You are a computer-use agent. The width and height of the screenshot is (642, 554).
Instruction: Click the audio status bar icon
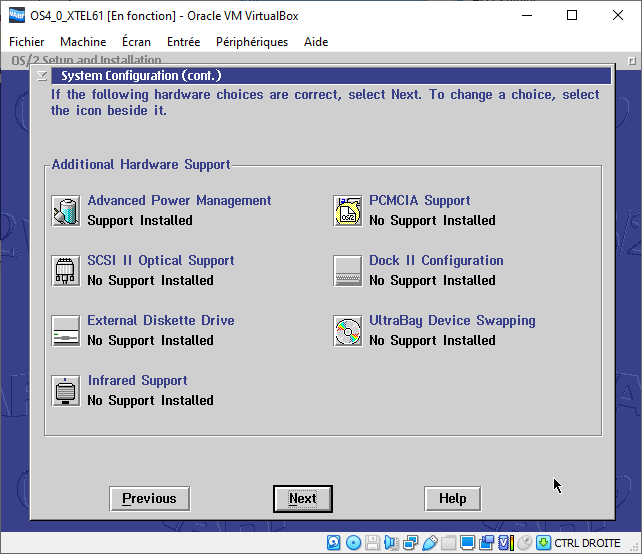pyautogui.click(x=392, y=543)
